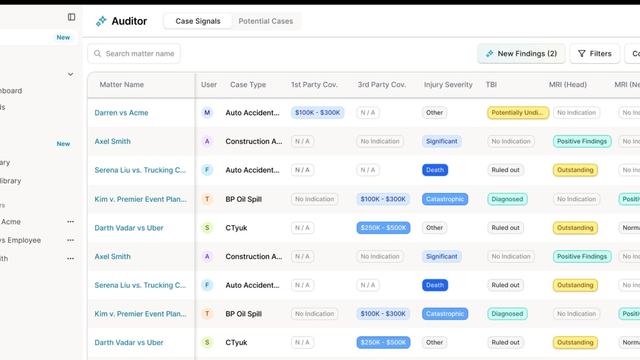Open the M user avatar on Darren vs Acme
This screenshot has width=640, height=360.
tap(207, 113)
